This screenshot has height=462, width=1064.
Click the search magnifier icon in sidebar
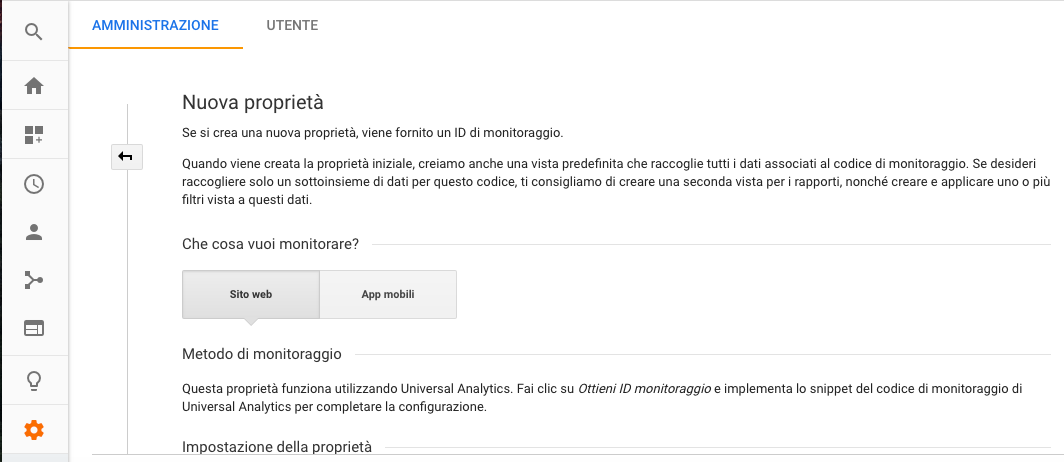click(x=34, y=32)
